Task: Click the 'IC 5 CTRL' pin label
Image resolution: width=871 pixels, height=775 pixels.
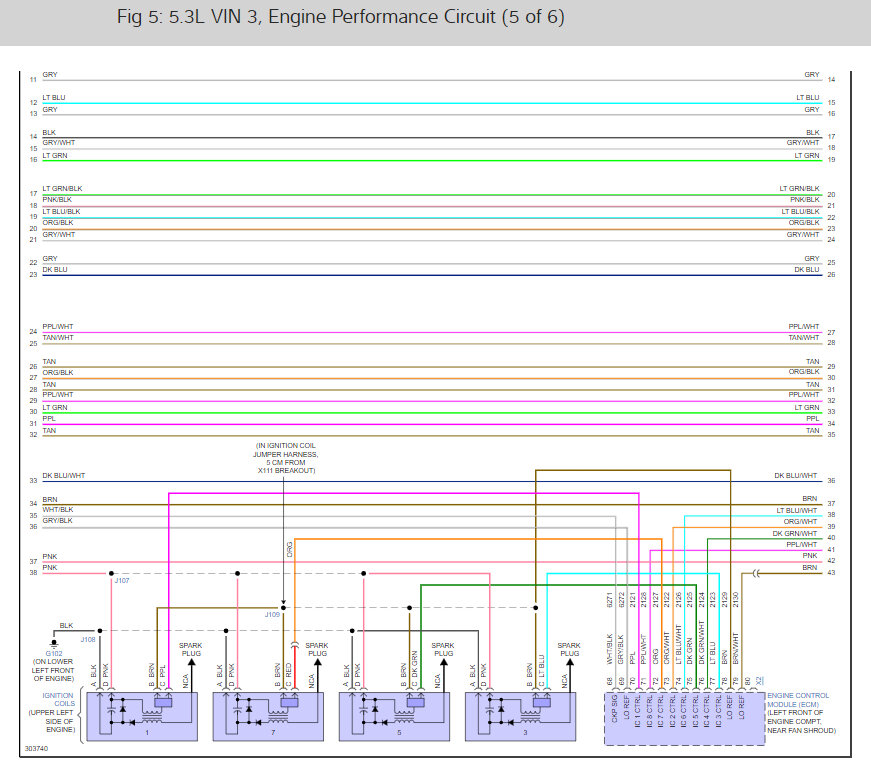Action: click(x=695, y=711)
